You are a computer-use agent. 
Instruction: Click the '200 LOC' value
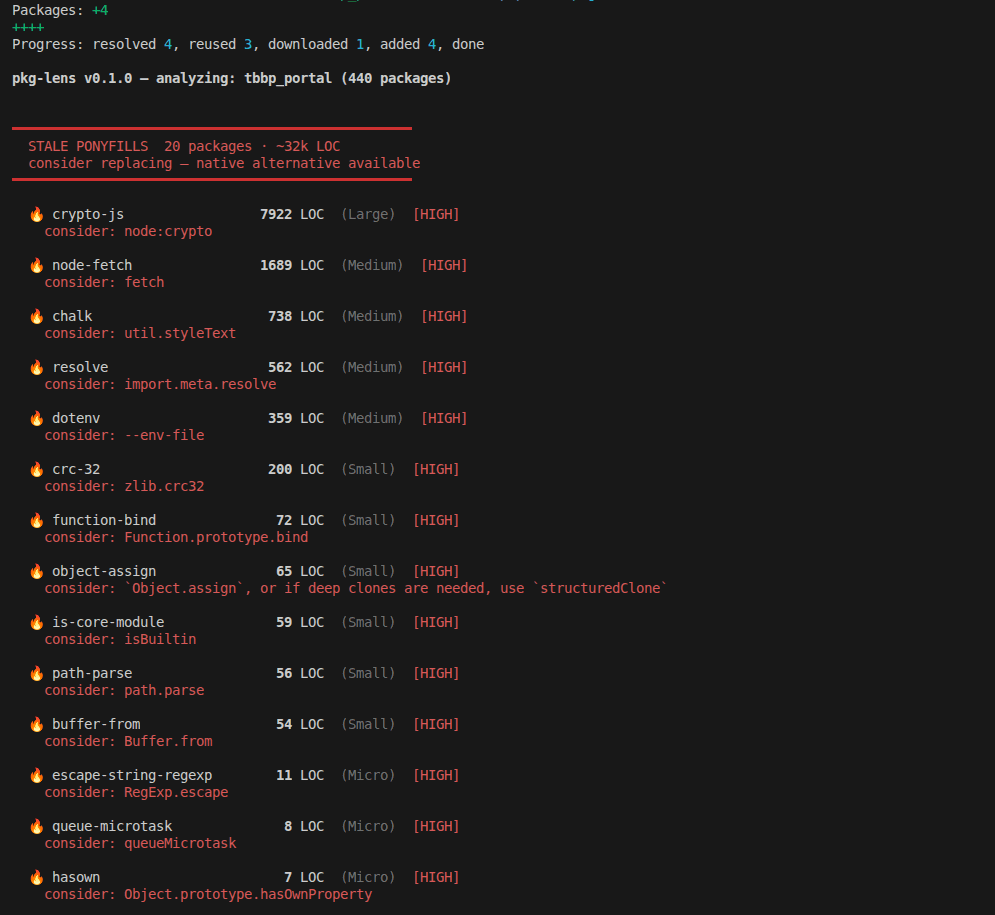pyautogui.click(x=296, y=470)
